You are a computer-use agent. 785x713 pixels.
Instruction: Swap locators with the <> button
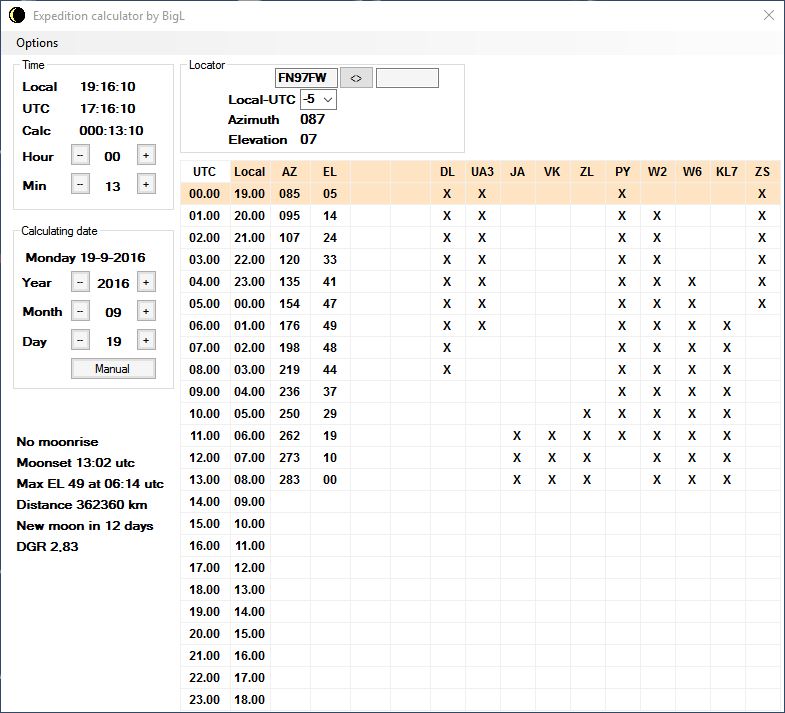coord(356,78)
